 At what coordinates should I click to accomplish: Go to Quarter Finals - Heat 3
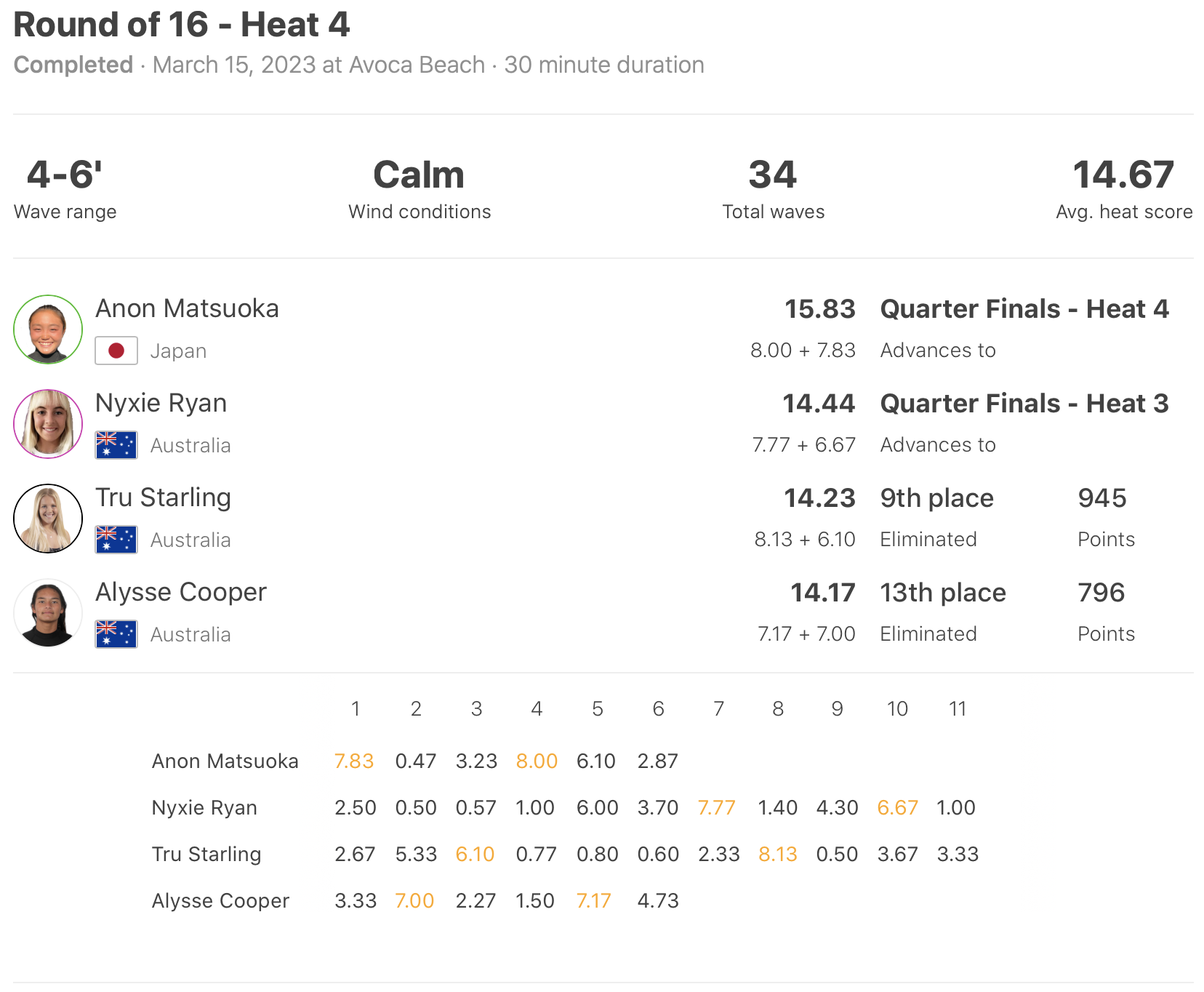(x=1024, y=404)
